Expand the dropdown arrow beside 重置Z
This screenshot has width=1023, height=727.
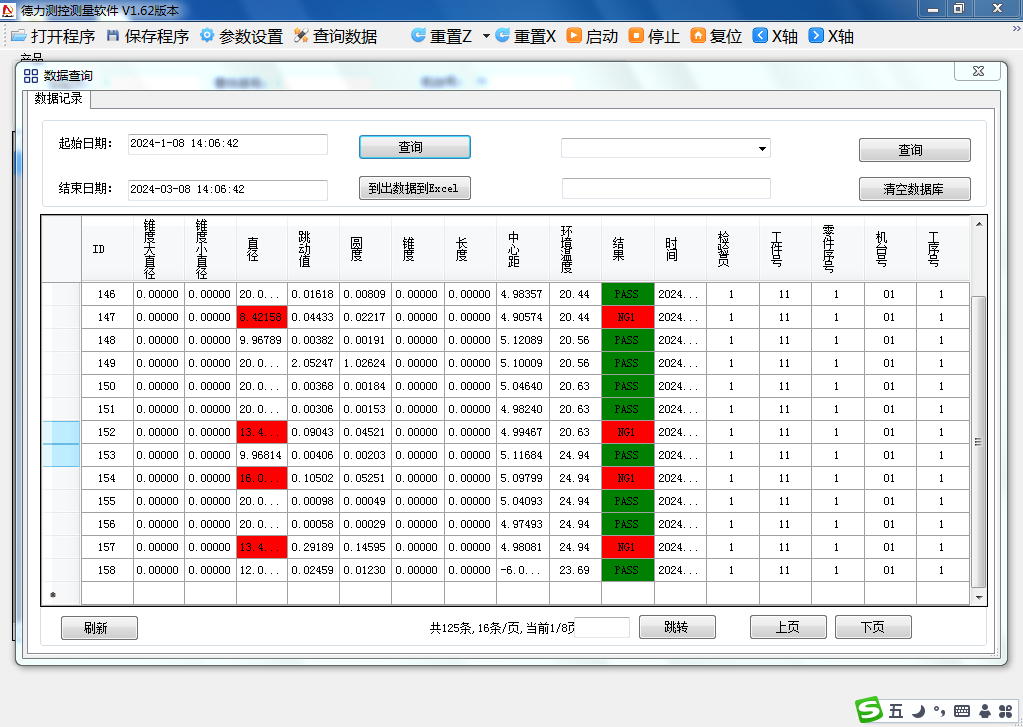tap(486, 36)
